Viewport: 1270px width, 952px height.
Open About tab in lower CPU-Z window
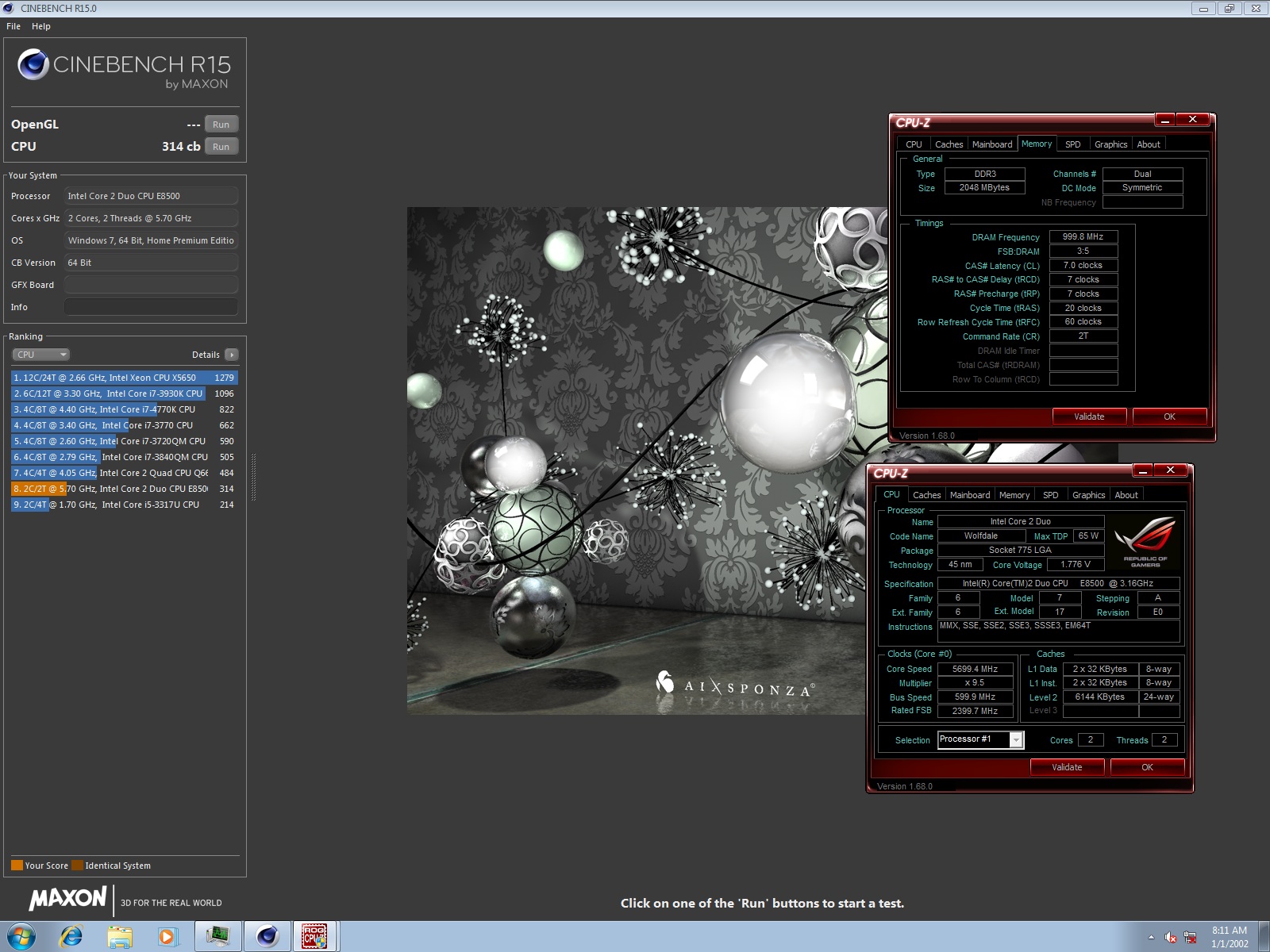1126,495
